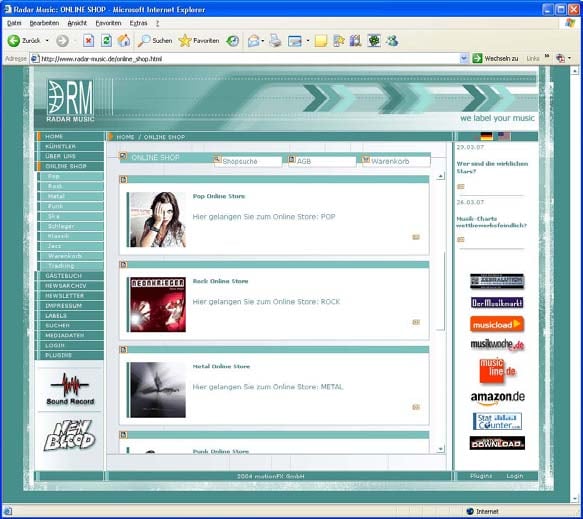Open Favoriten star button
The height and width of the screenshot is (519, 583).
(199, 41)
